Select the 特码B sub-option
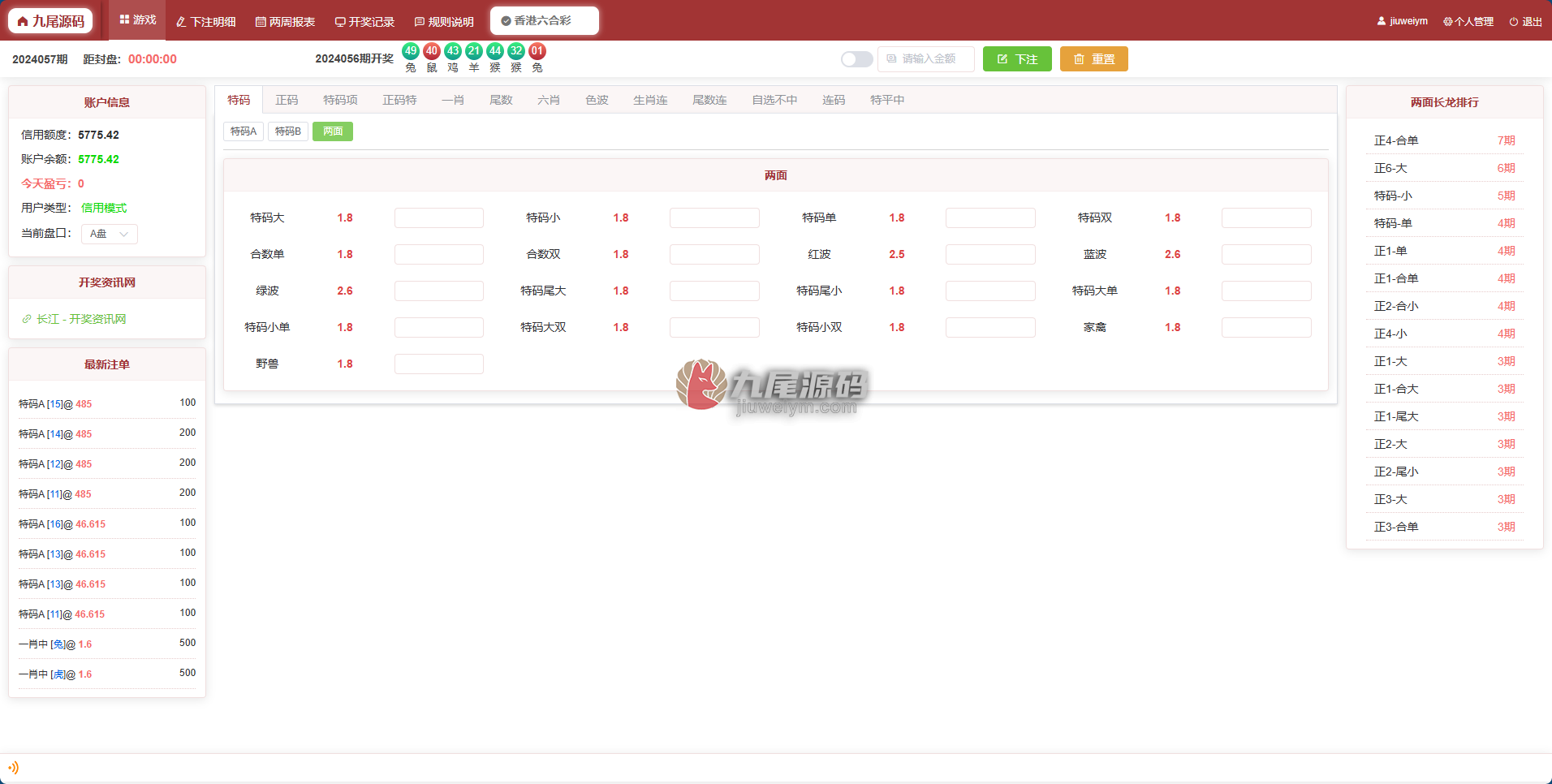This screenshot has height=784, width=1552. 288,131
